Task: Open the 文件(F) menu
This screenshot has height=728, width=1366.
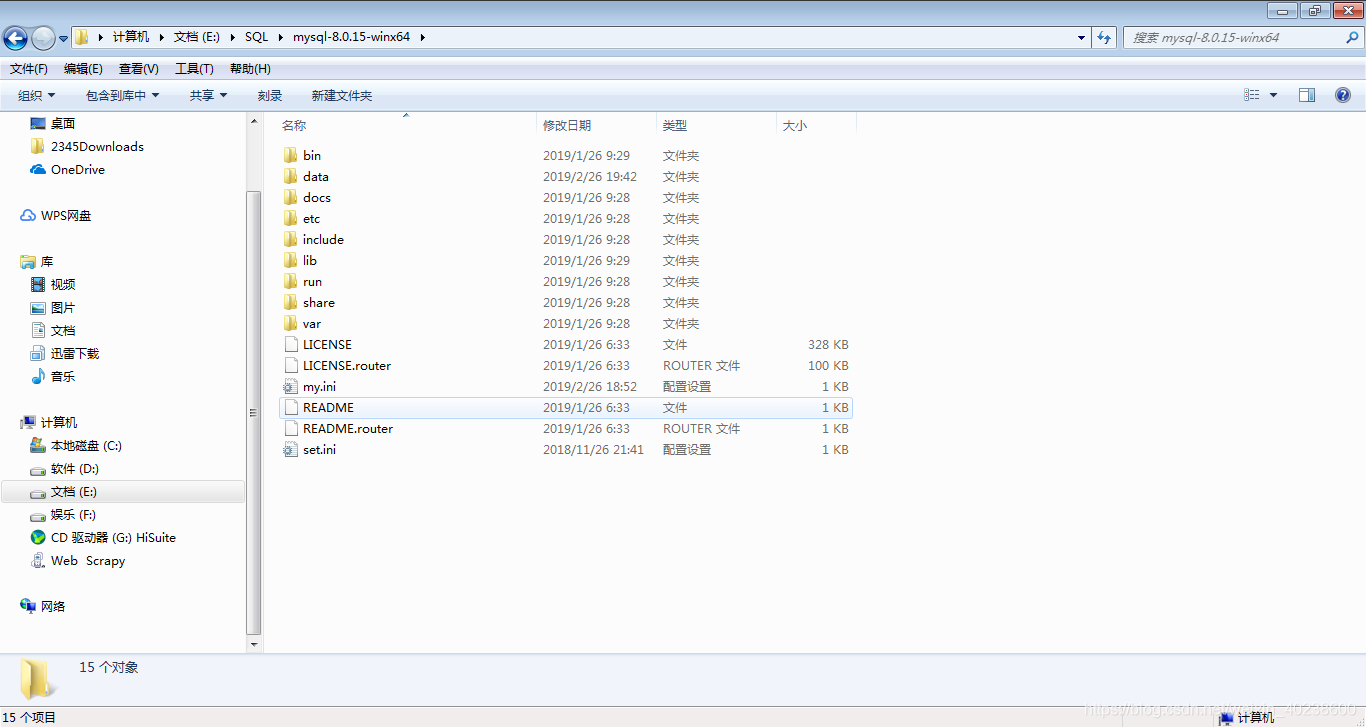Action: pos(29,69)
